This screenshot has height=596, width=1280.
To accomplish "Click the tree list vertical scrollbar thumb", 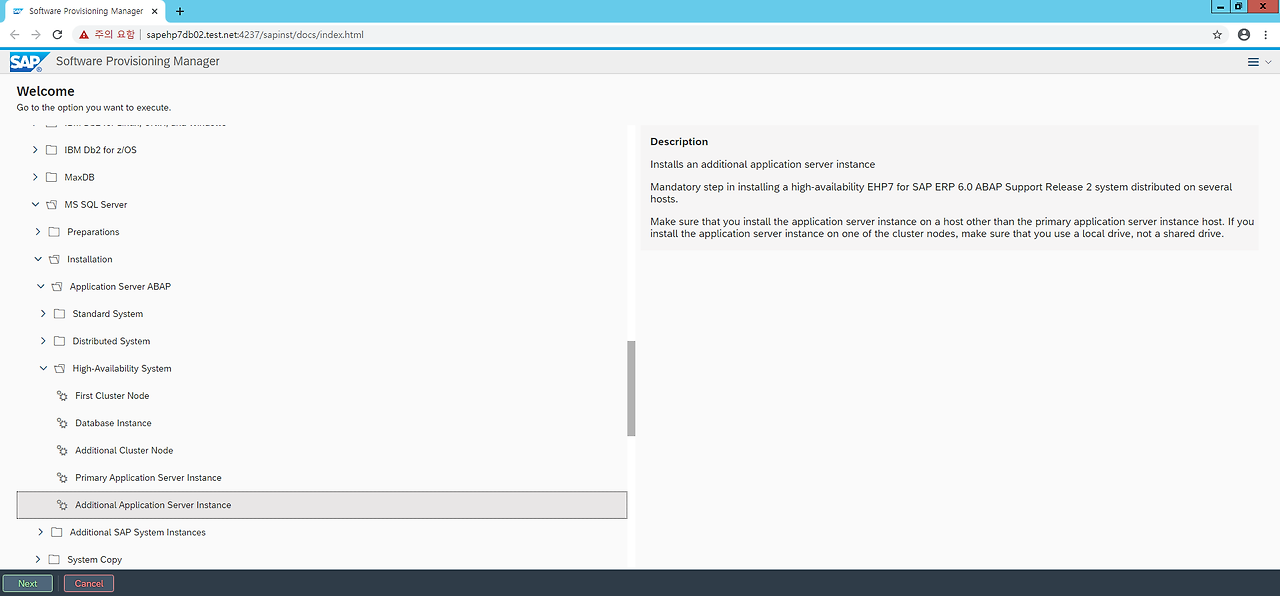I will point(631,388).
